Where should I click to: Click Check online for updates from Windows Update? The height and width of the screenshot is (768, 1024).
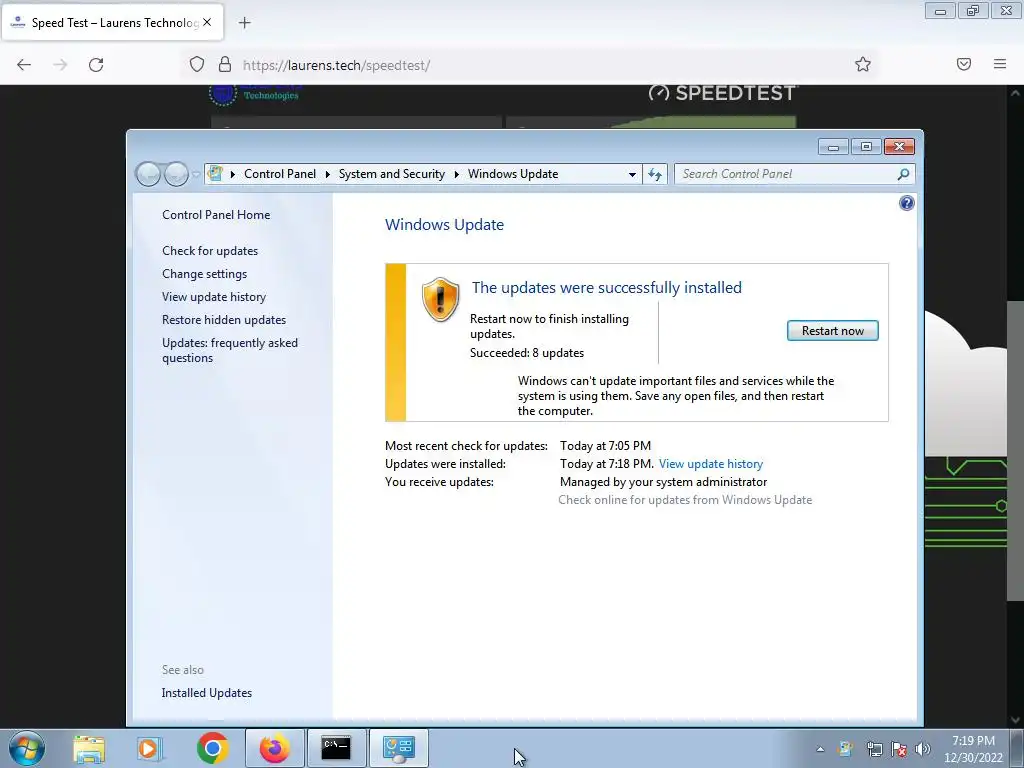pyautogui.click(x=685, y=500)
